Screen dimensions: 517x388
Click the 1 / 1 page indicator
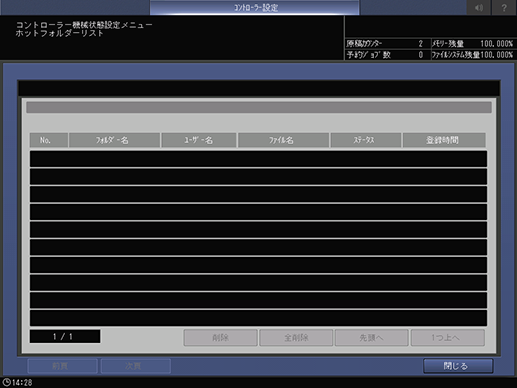pos(65,336)
